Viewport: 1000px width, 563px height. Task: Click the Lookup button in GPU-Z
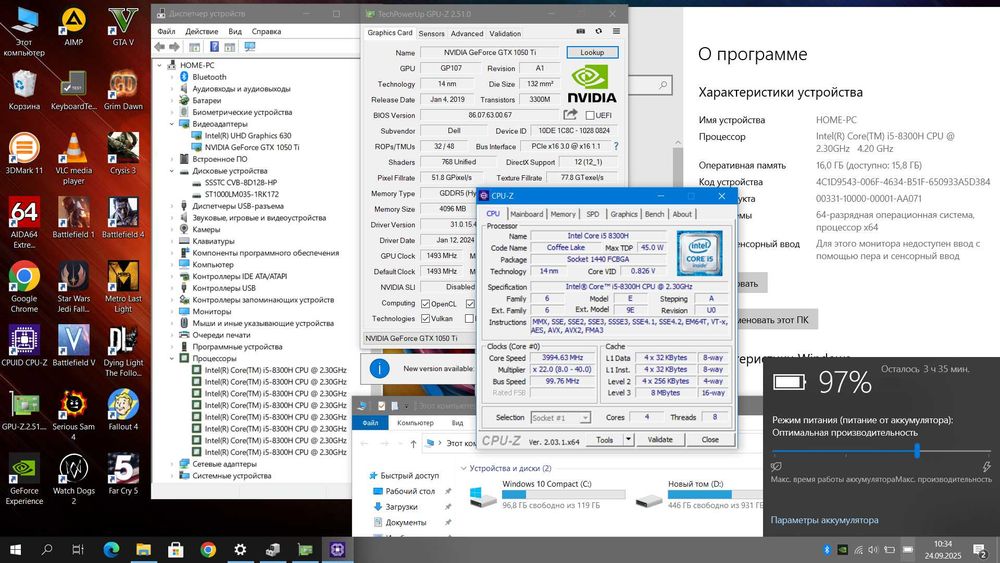(x=592, y=52)
